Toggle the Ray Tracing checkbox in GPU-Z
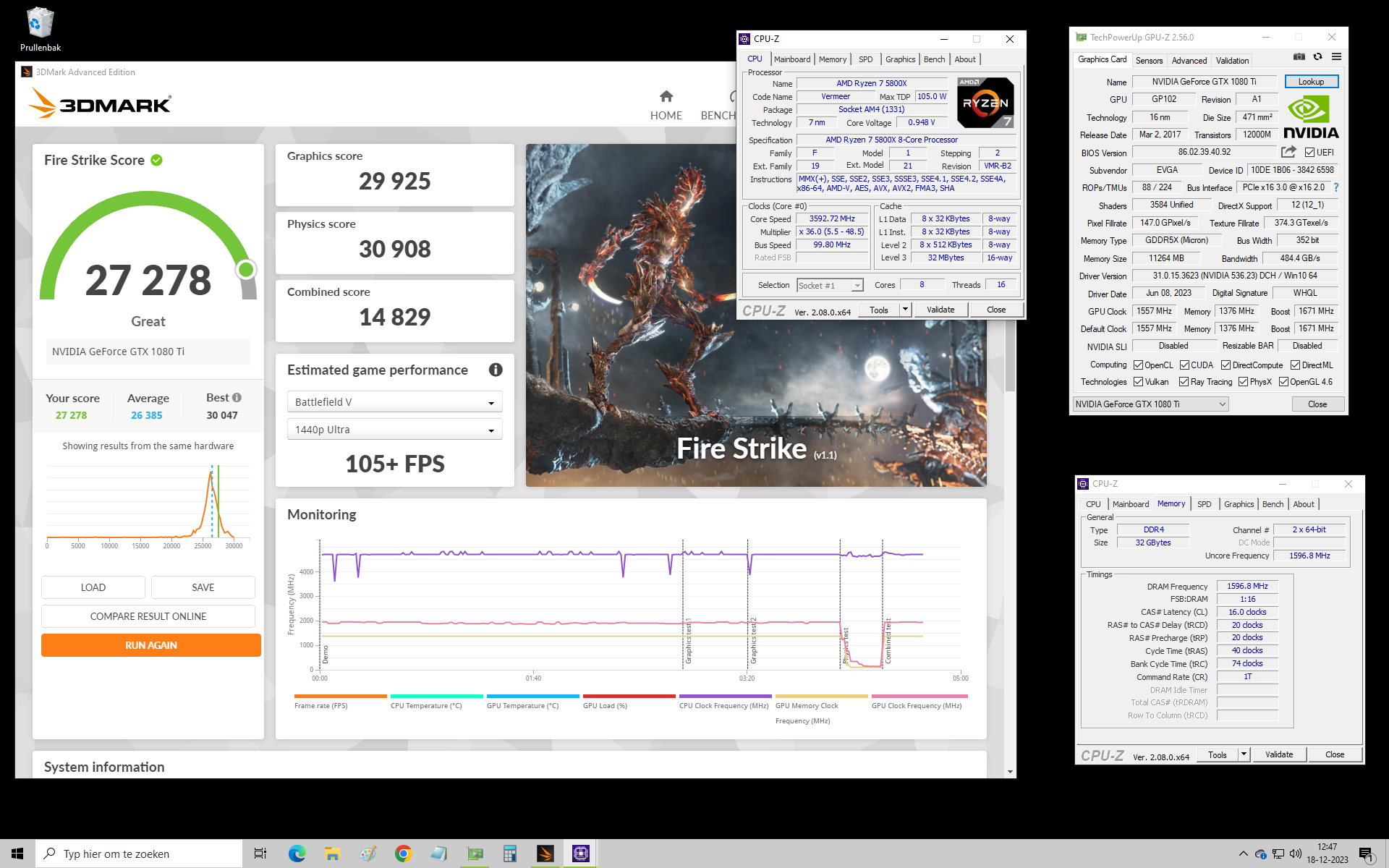Screen dimensions: 1389x868 coord(1184,382)
